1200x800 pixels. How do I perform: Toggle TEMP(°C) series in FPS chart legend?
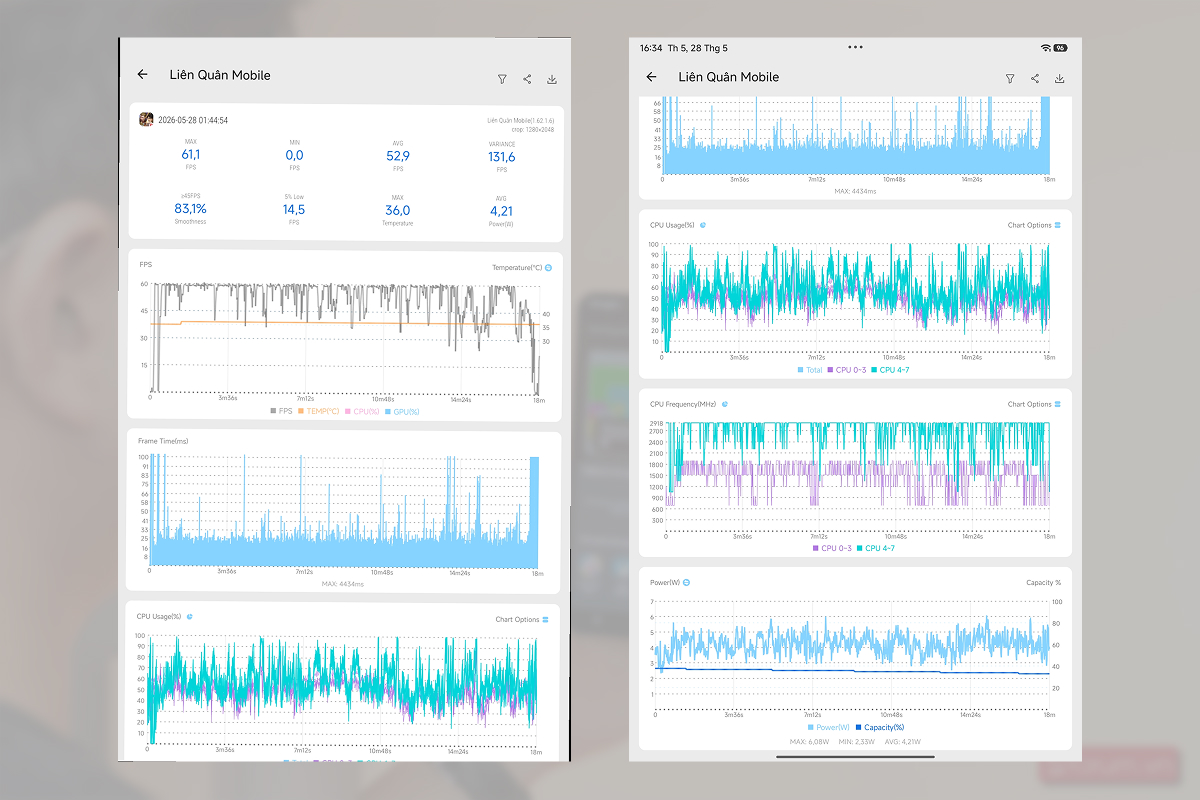click(x=319, y=411)
